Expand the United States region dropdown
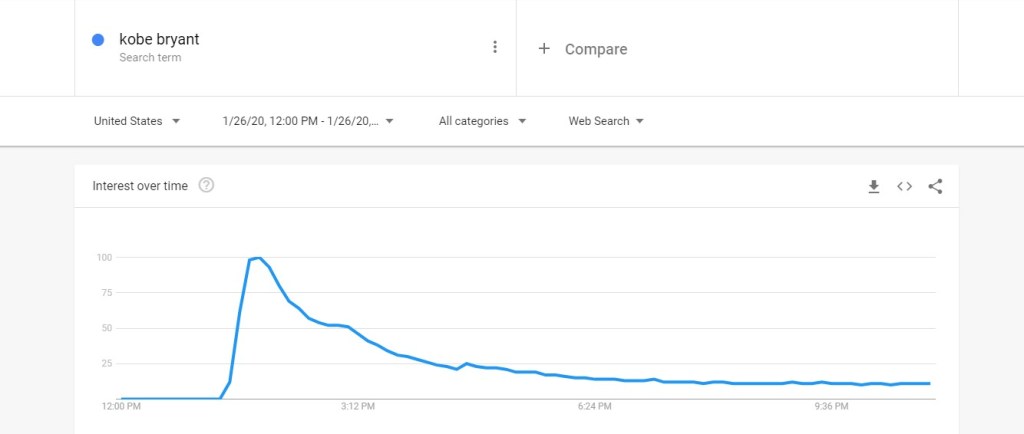Screen dimensions: 1024x434 (x=137, y=121)
